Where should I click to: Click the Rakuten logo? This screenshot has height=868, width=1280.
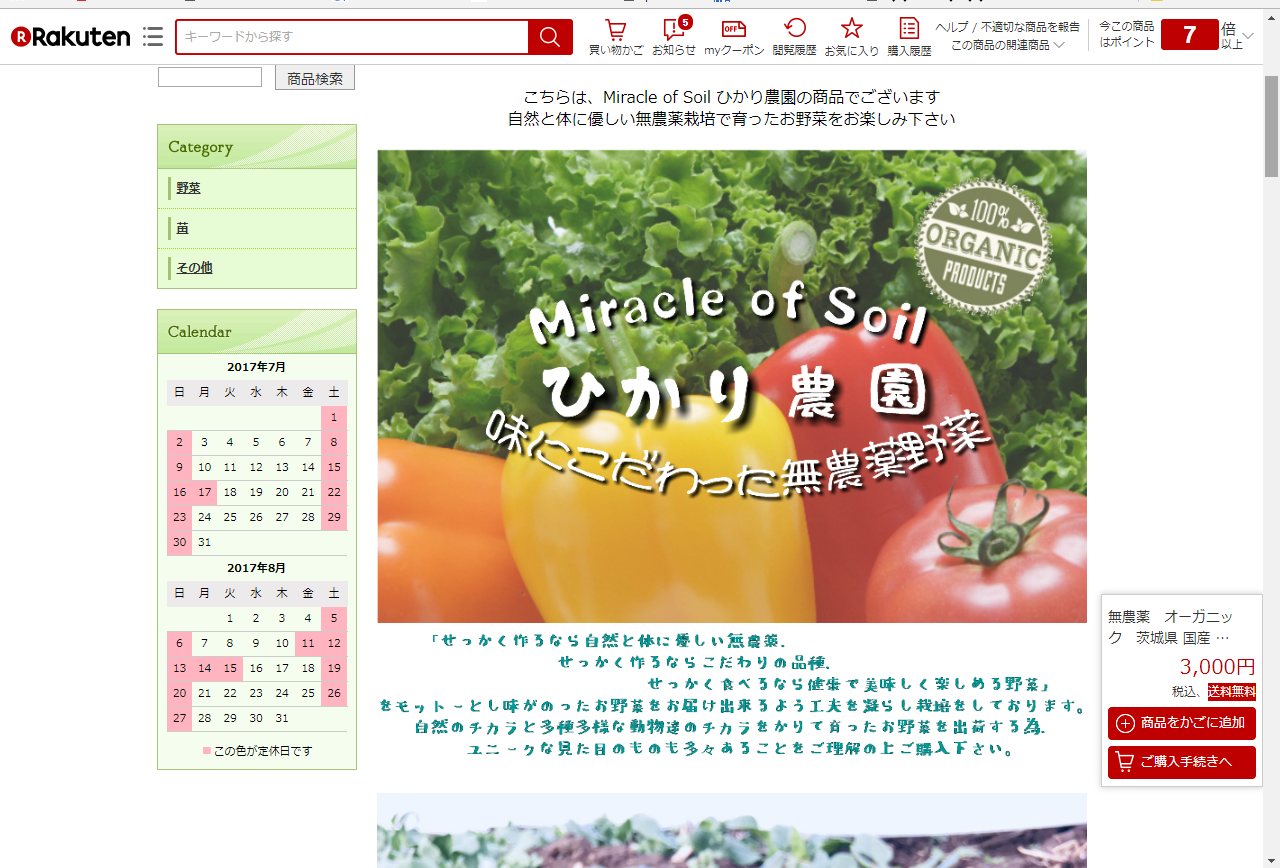tap(71, 37)
